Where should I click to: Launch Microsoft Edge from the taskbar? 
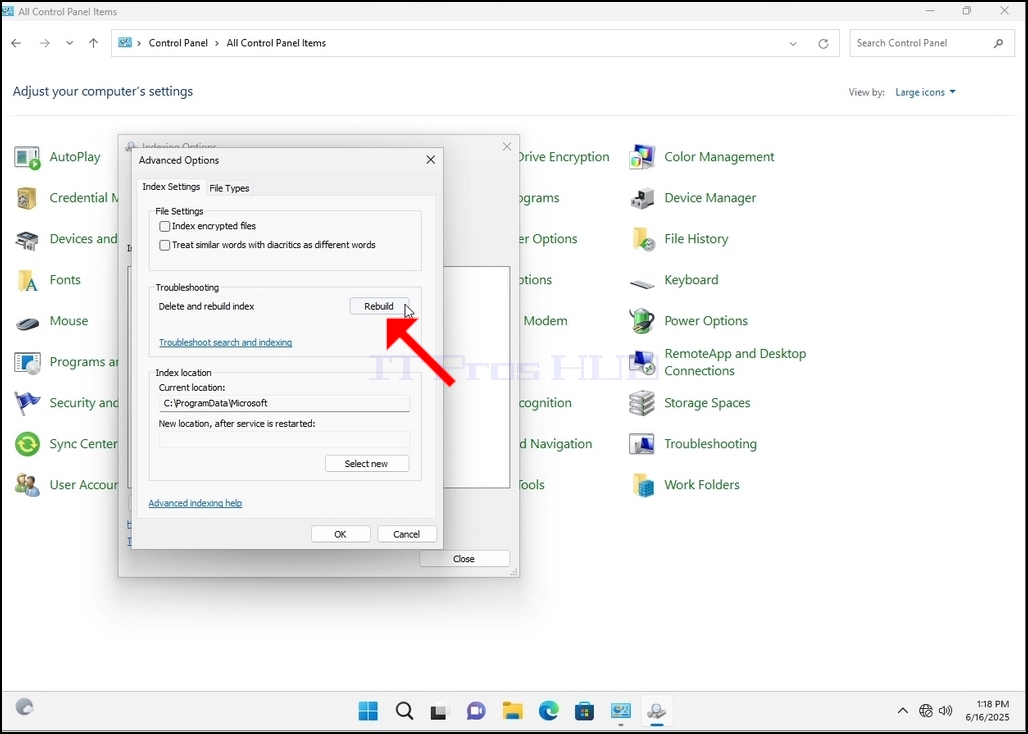click(x=549, y=710)
